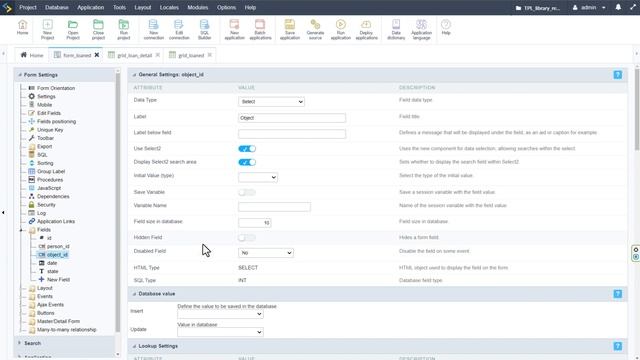Open the Application menu

coord(91,7)
